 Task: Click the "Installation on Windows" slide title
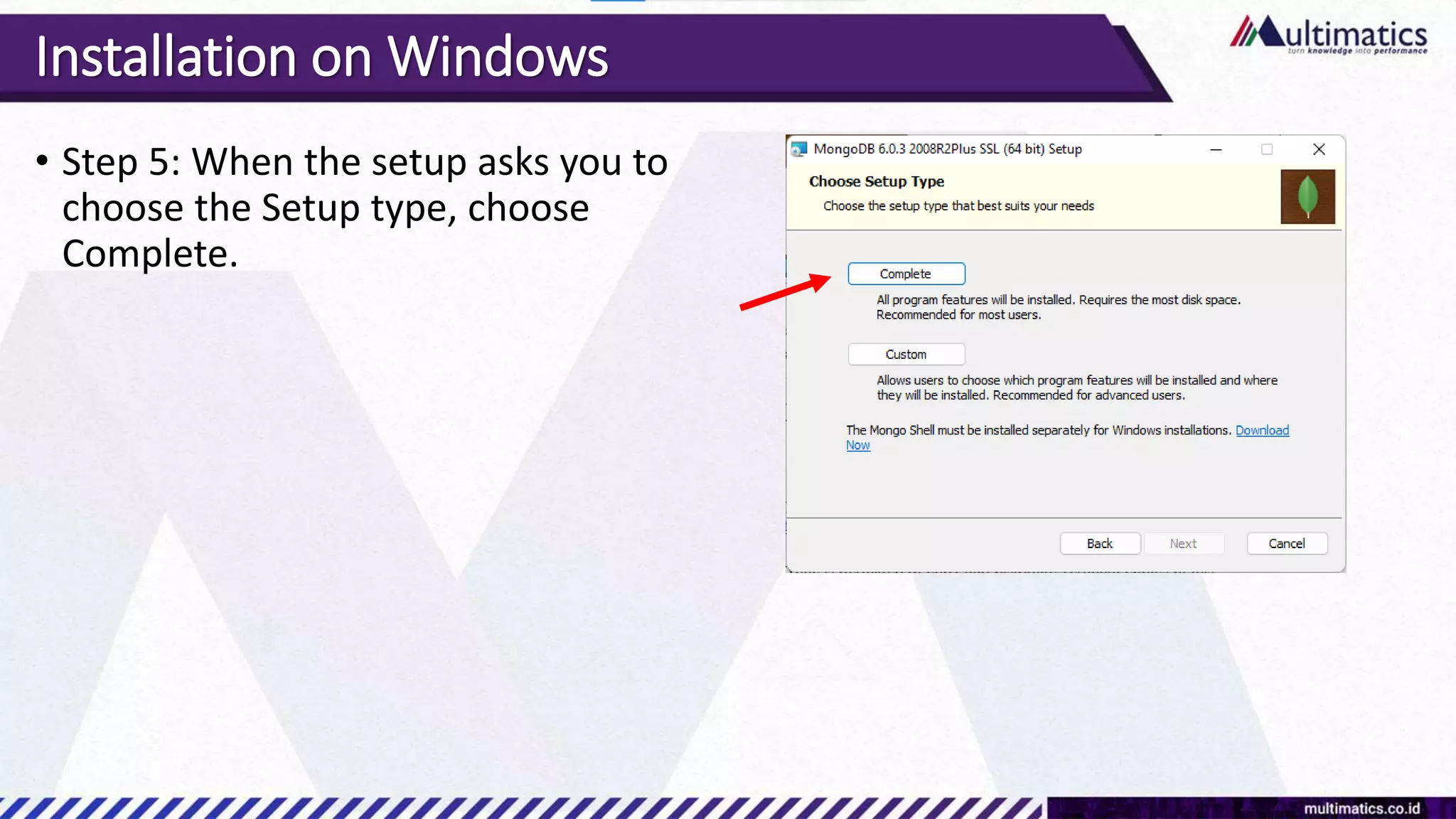coord(322,56)
